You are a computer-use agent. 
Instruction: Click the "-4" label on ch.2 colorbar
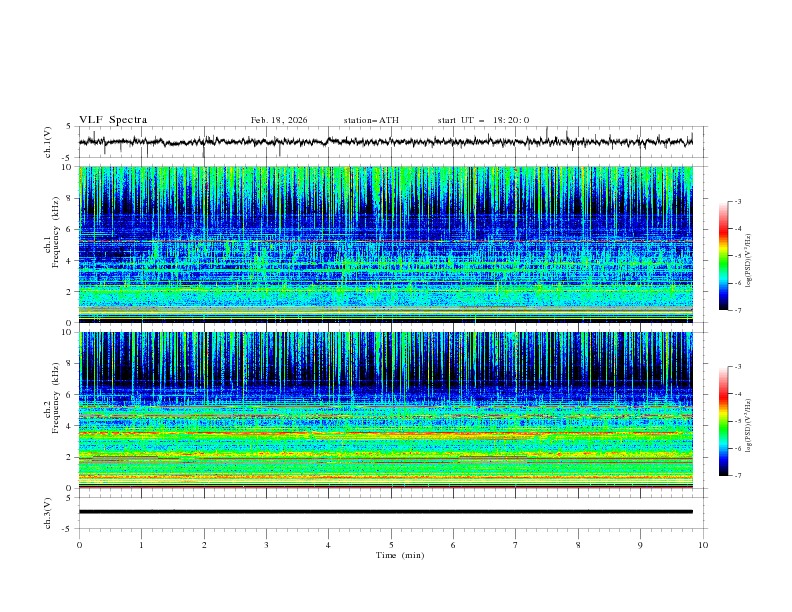pos(738,394)
